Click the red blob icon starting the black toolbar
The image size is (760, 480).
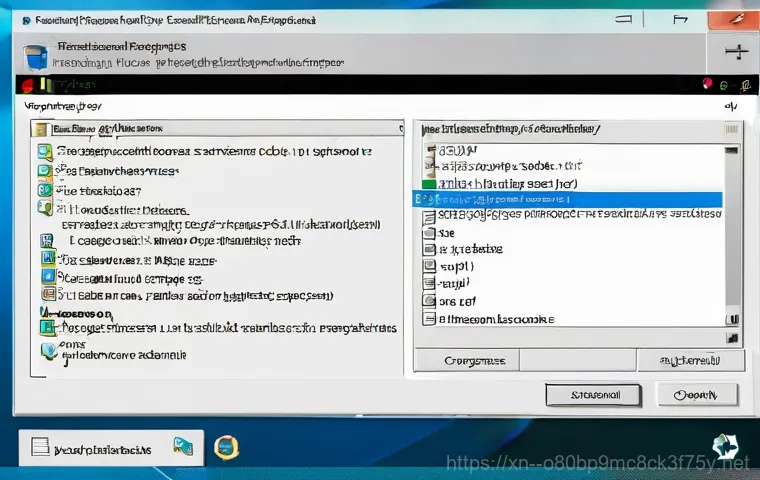(x=28, y=86)
